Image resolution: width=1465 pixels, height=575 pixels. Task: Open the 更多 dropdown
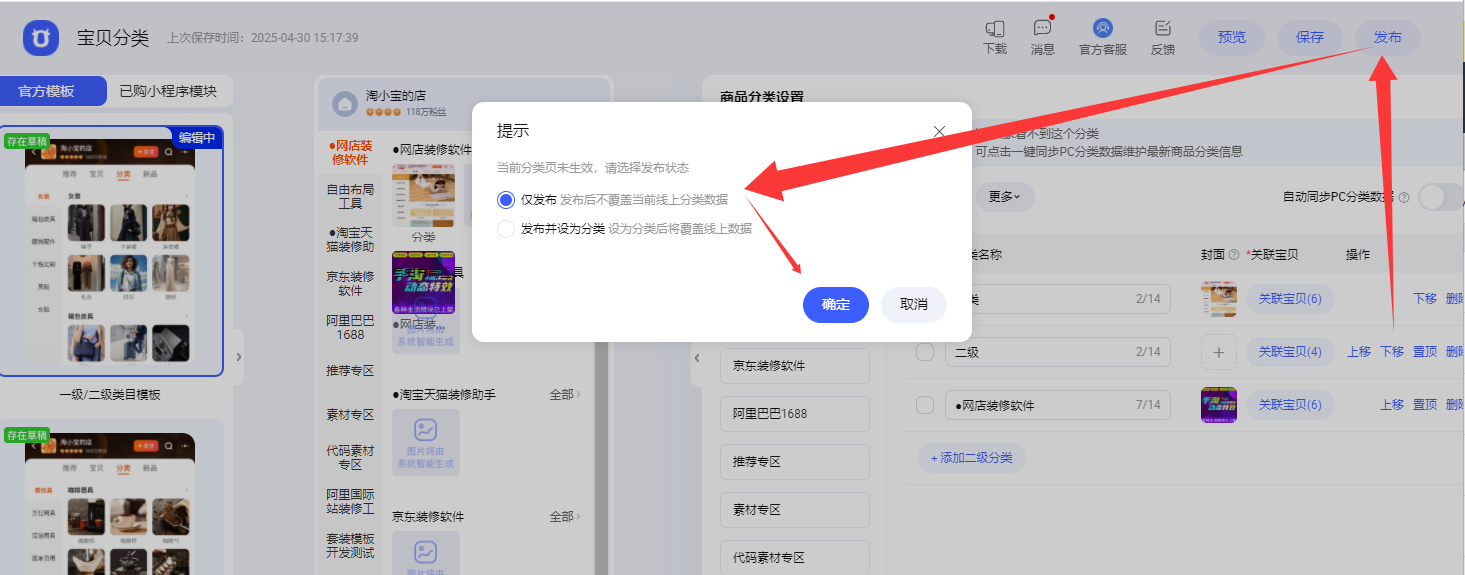[1004, 197]
